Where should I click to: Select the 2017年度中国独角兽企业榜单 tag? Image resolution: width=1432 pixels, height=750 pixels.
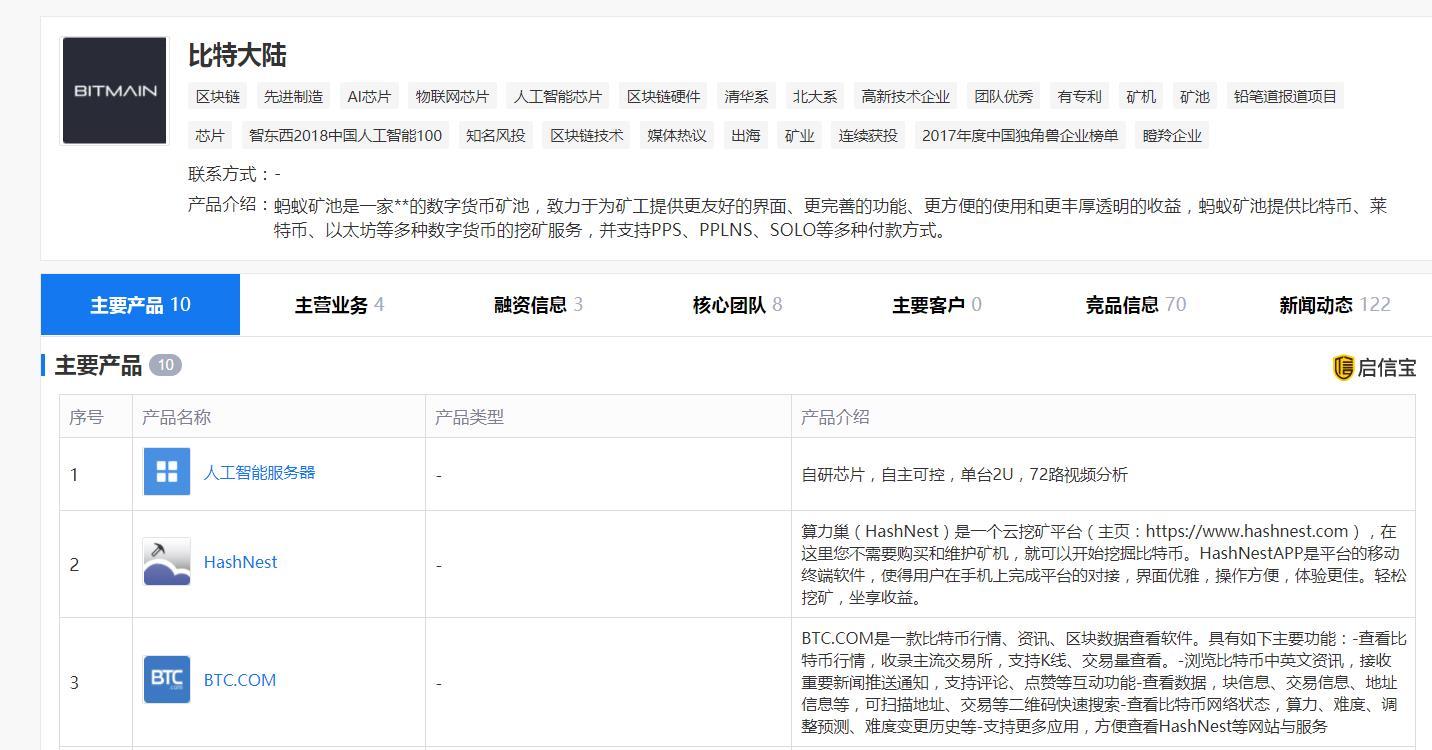1020,135
